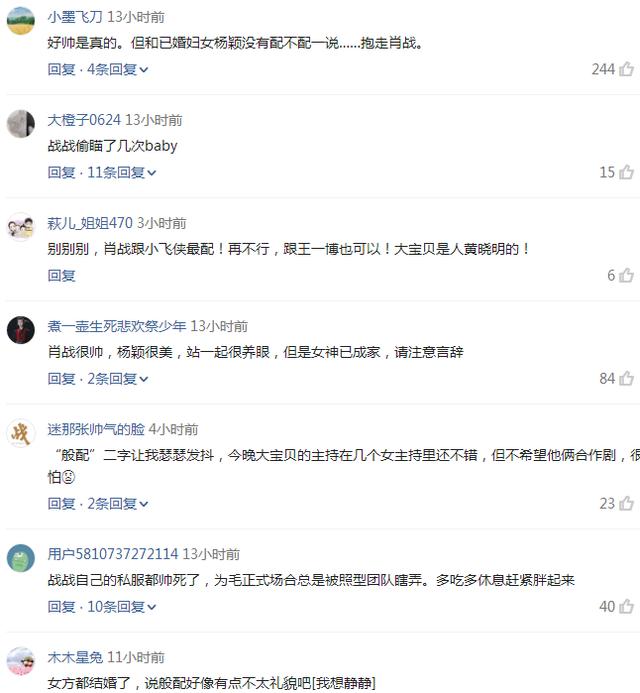Like the comment by 小墨飞刀
Screen dimensions: 640x693
click(626, 69)
